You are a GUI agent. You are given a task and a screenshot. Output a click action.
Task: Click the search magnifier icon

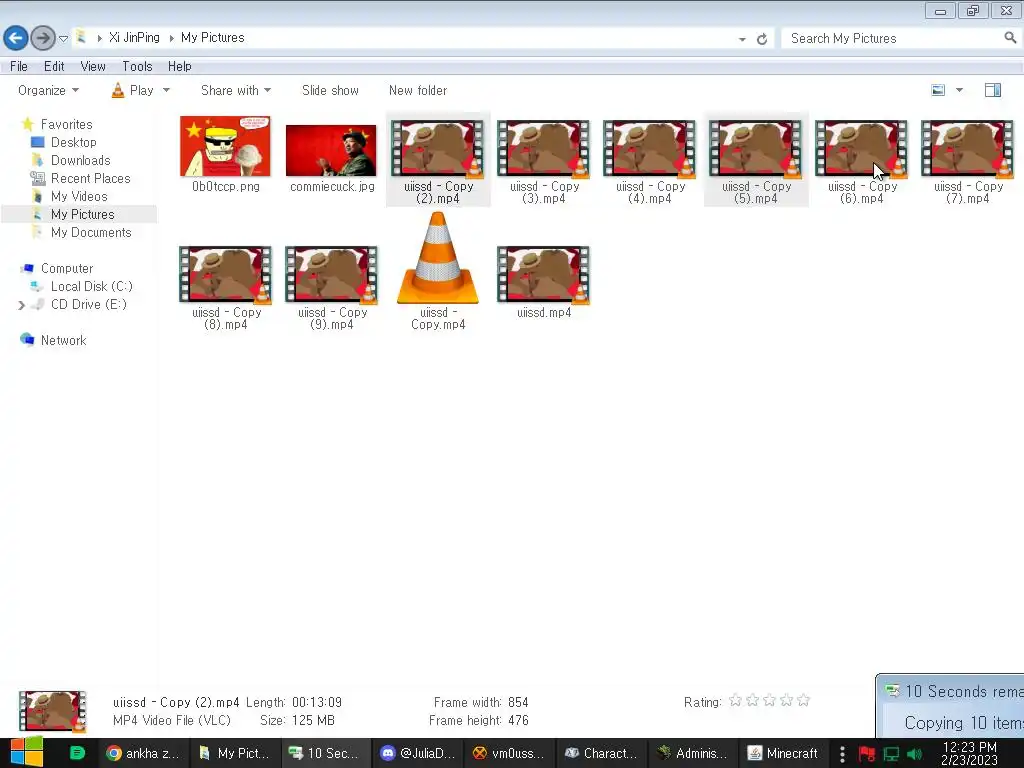[x=1010, y=38]
